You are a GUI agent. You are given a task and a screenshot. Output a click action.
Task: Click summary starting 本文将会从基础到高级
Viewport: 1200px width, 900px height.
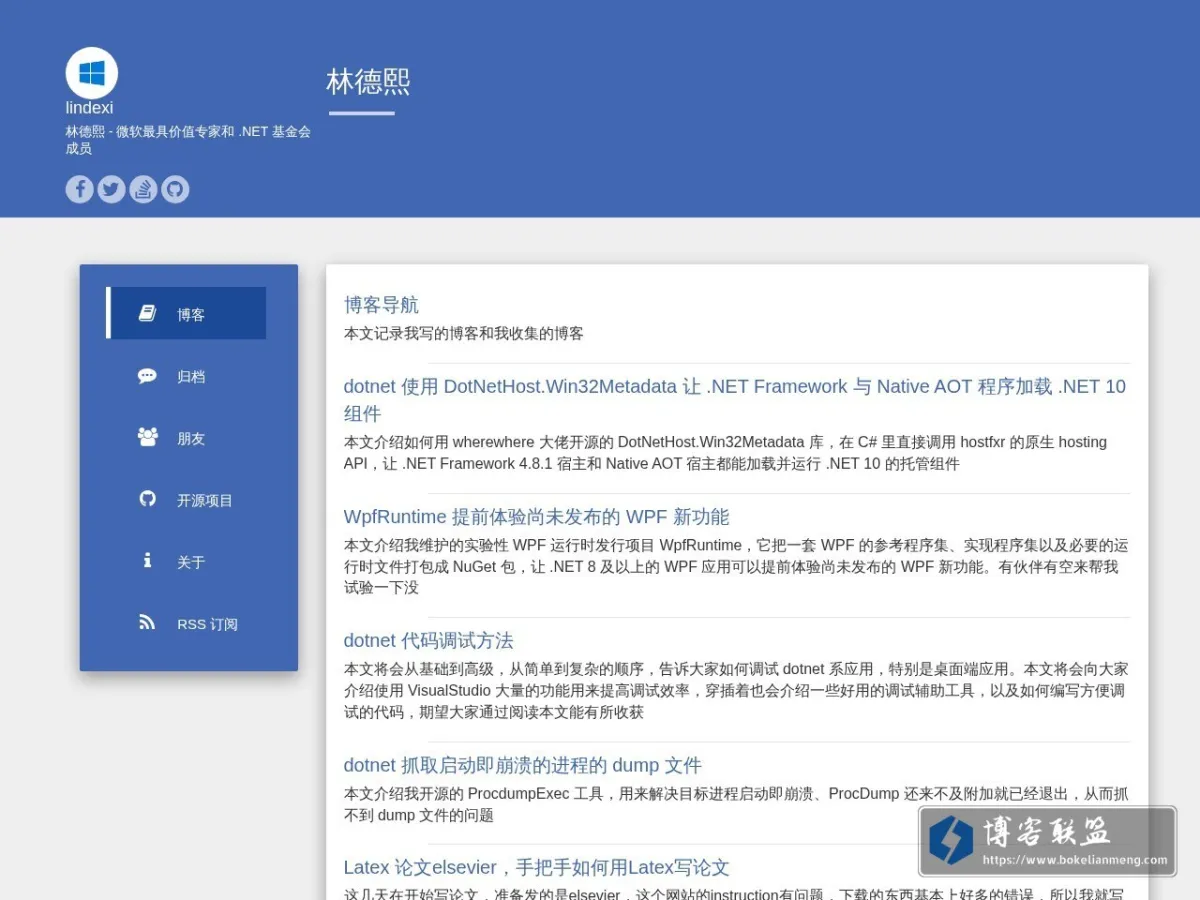[x=736, y=691]
